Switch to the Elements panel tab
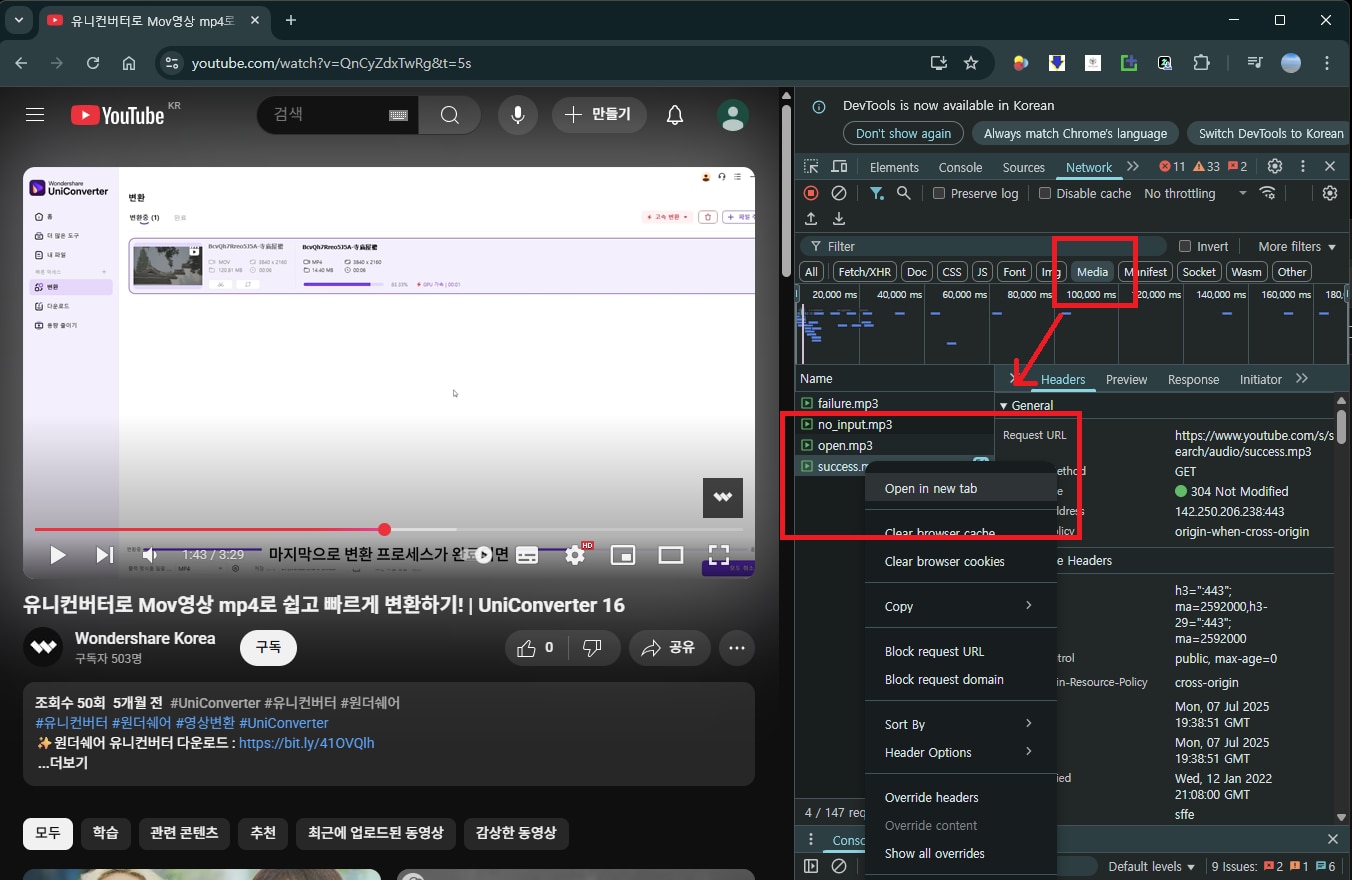 894,167
